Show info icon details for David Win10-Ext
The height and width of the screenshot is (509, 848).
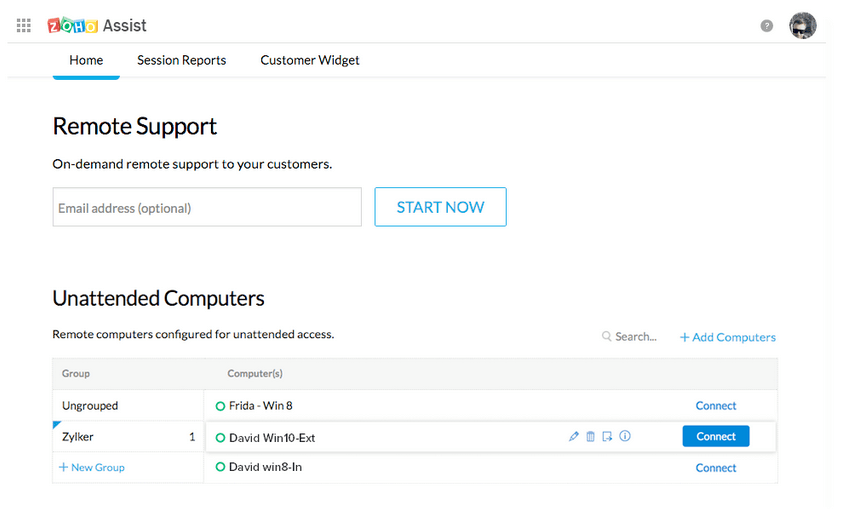coord(625,437)
